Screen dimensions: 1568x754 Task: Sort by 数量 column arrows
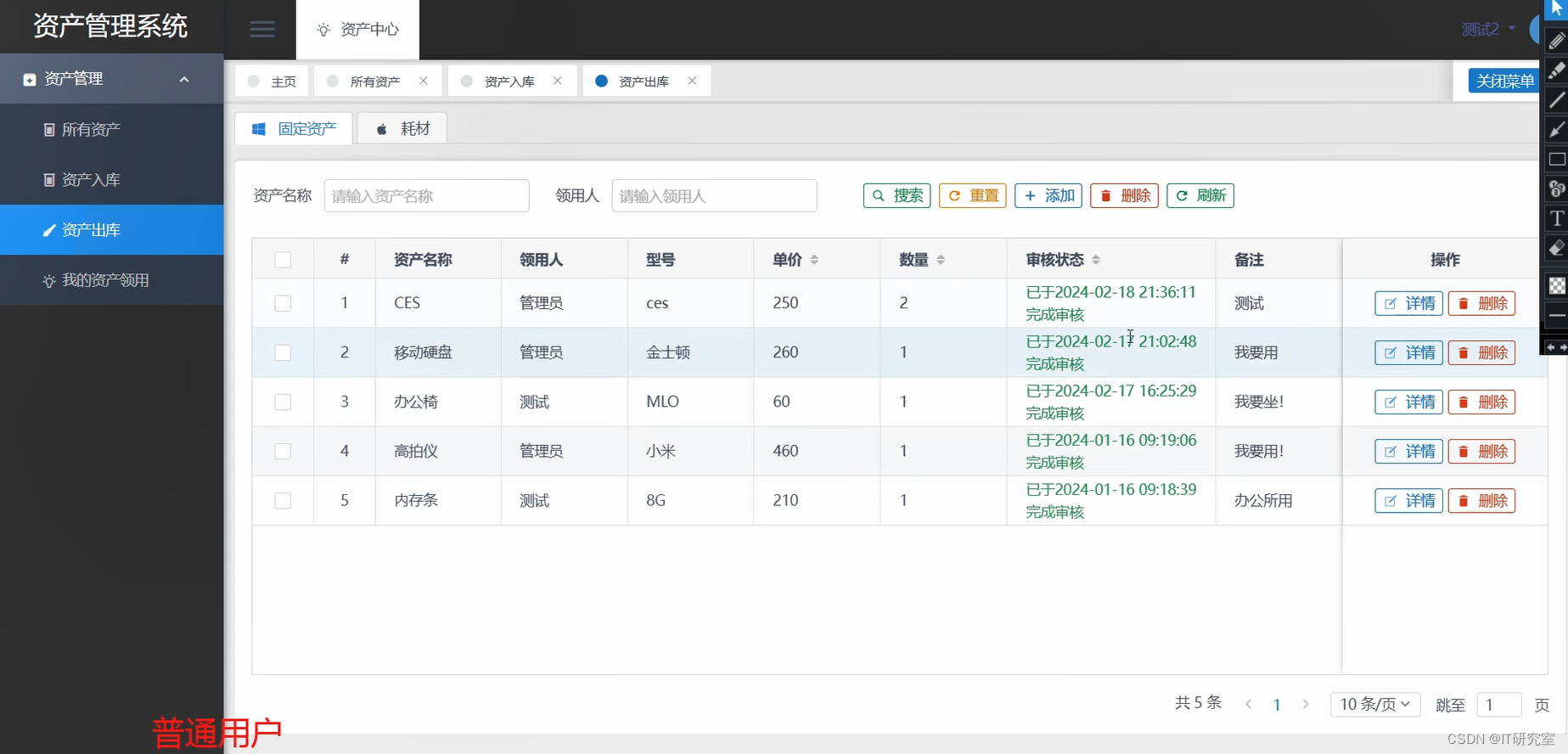pyautogui.click(x=941, y=260)
